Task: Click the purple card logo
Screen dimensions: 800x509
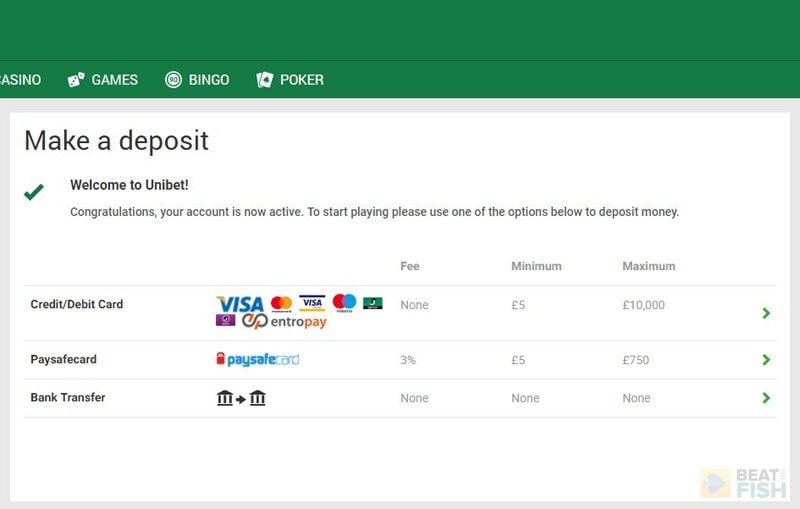Action: tap(226, 320)
